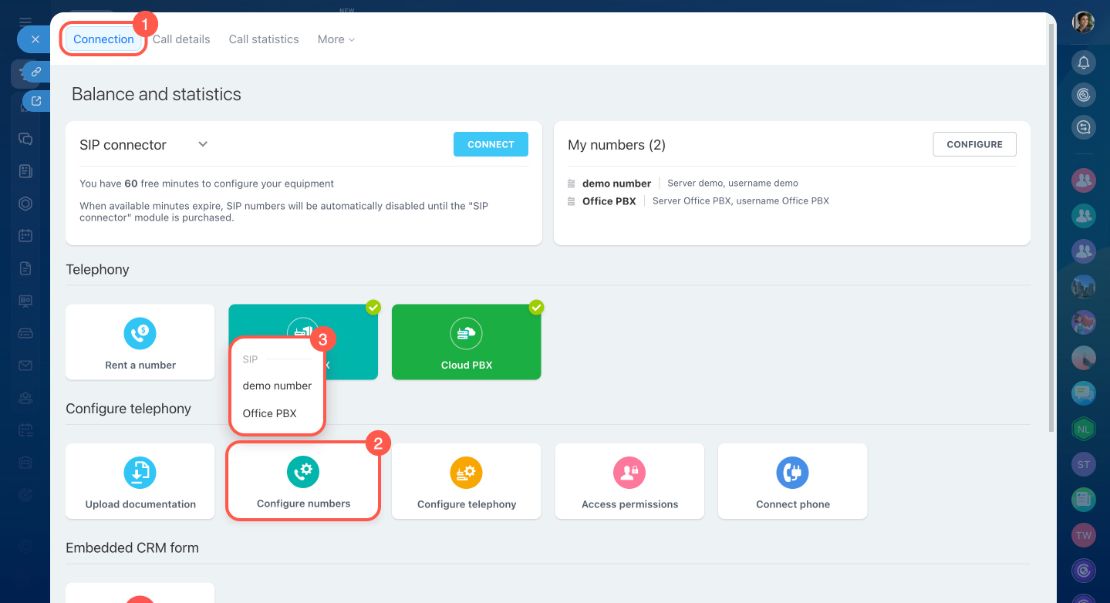Open Upload documentation card
This screenshot has width=1110, height=603.
pyautogui.click(x=140, y=481)
